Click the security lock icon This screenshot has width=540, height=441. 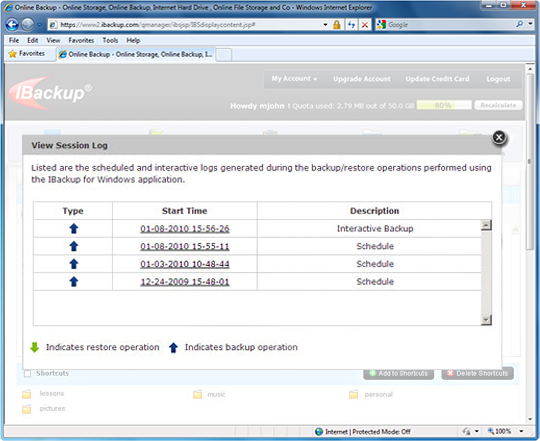(x=337, y=25)
